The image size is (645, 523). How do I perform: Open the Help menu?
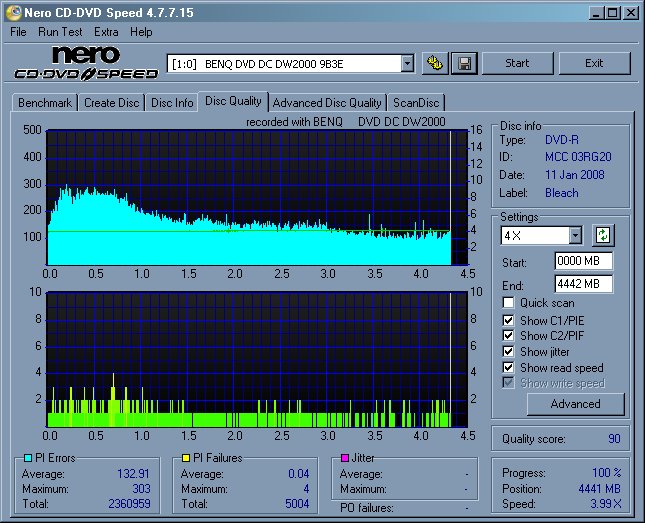tap(141, 32)
